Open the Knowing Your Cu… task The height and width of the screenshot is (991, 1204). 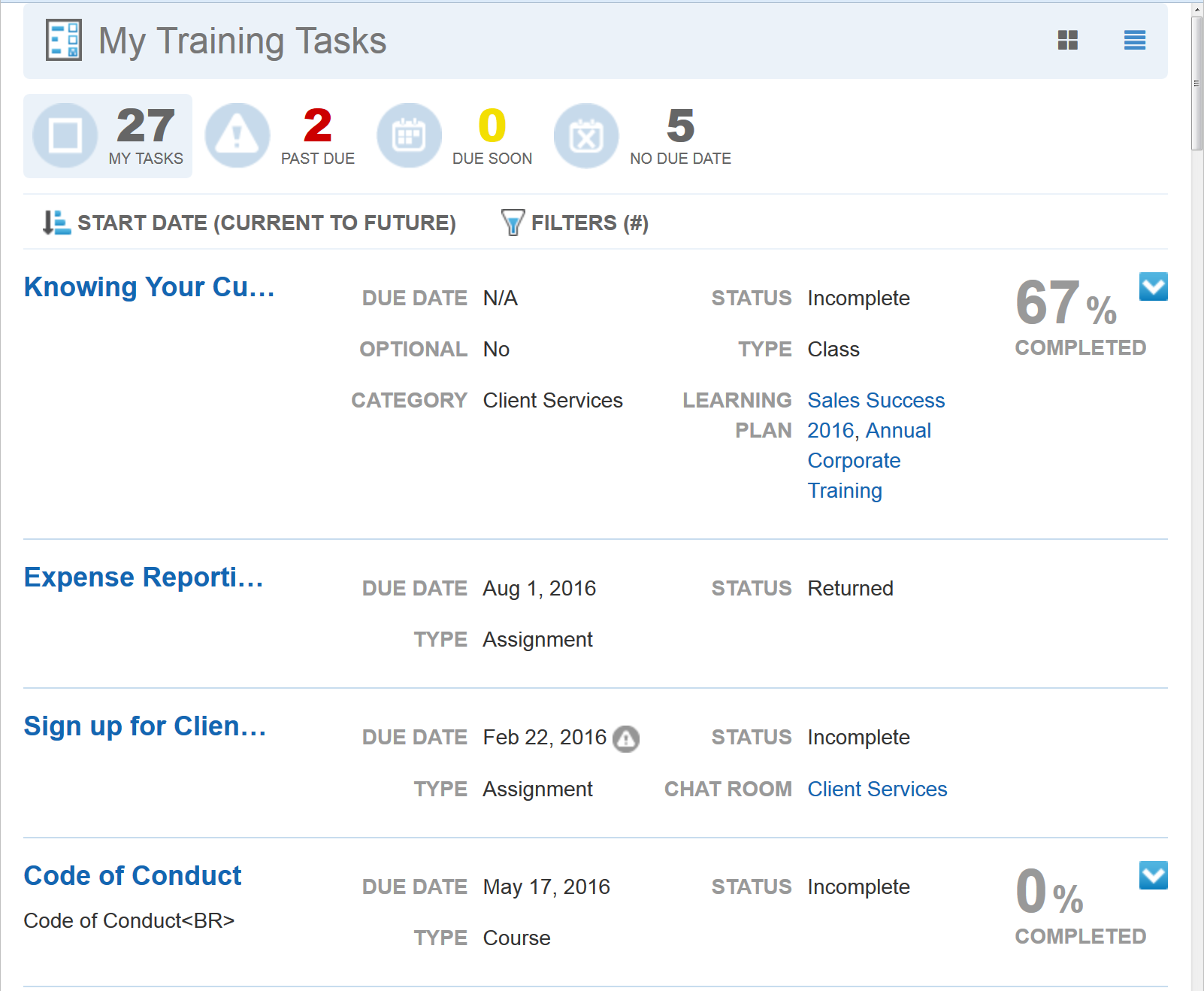(149, 287)
